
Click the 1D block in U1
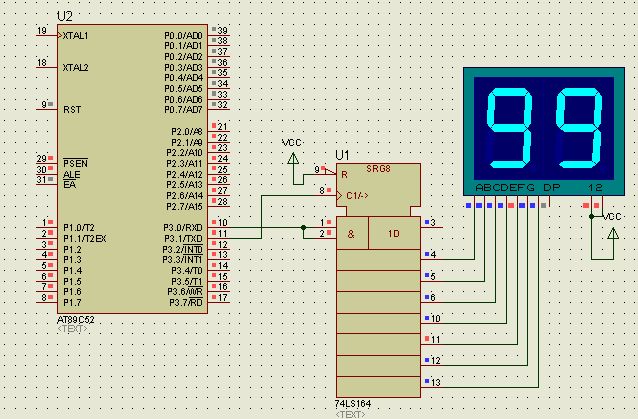(394, 233)
